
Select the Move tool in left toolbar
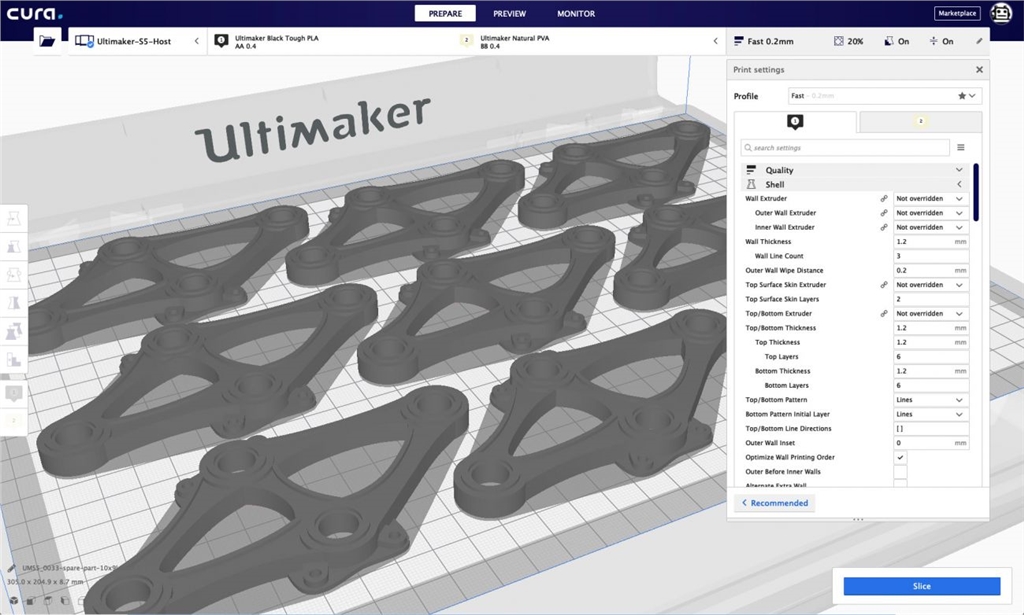point(14,218)
